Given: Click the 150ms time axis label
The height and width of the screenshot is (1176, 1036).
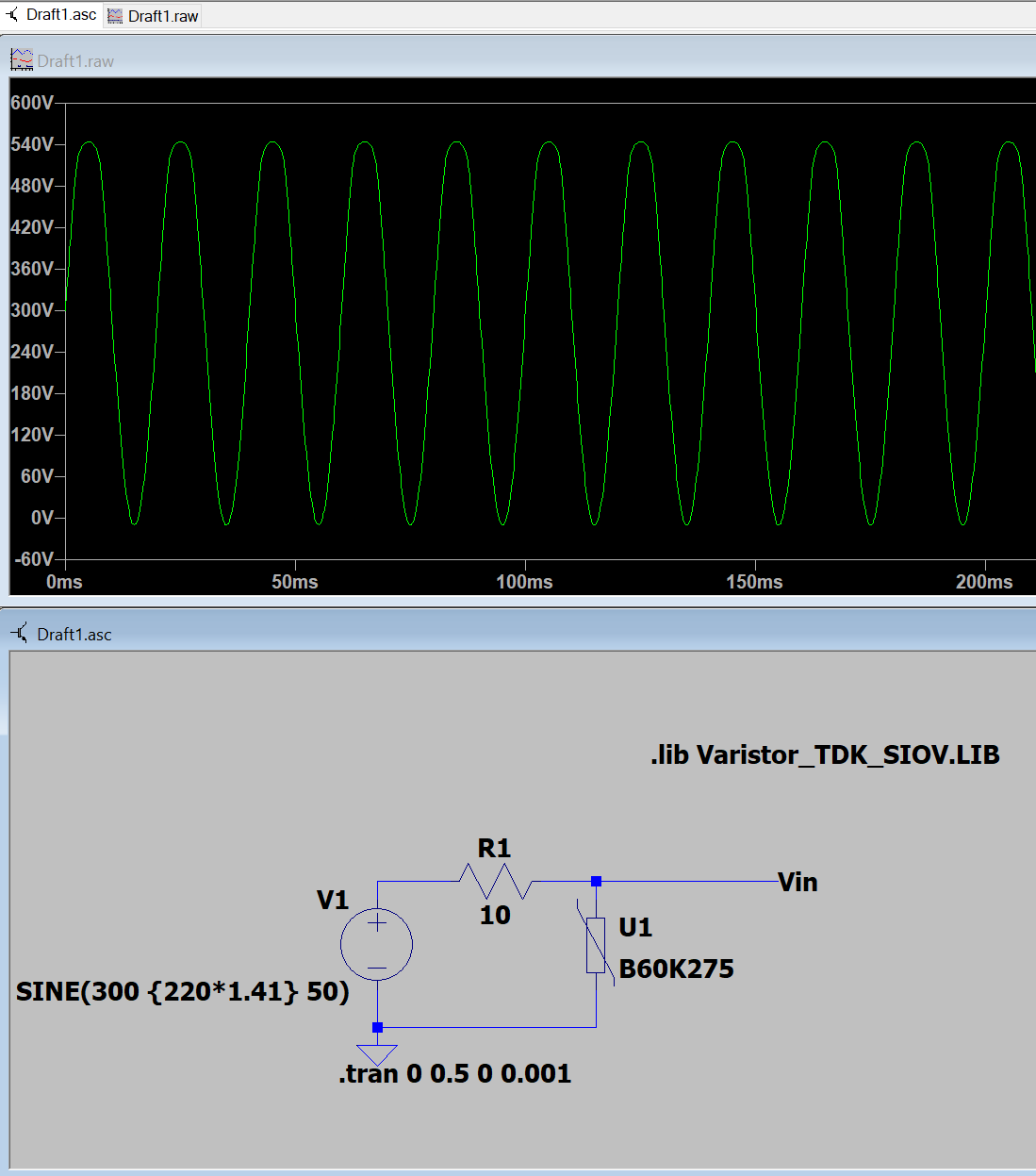Looking at the screenshot, I should pyautogui.click(x=754, y=582).
